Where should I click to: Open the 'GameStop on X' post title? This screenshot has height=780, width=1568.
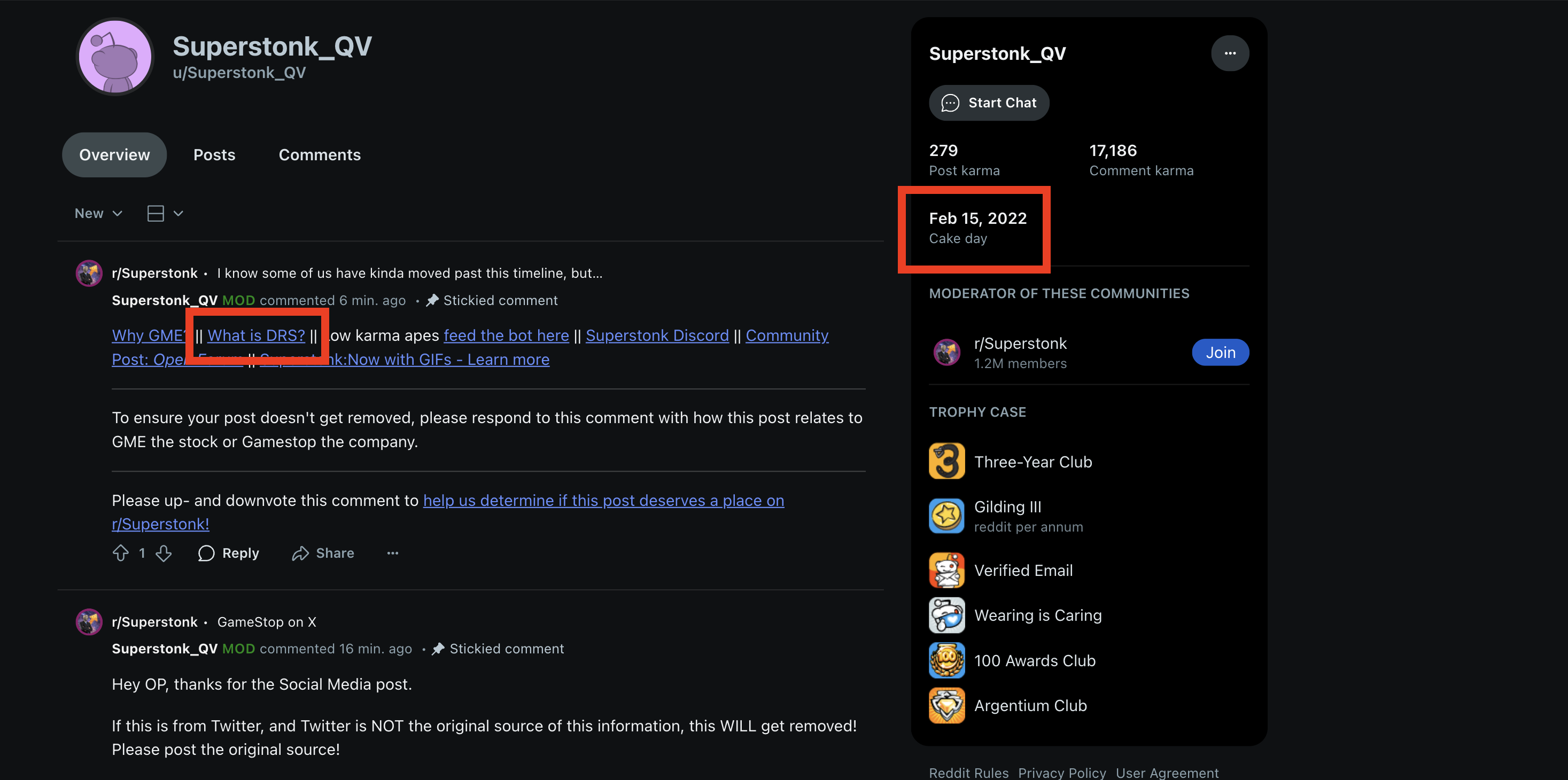tap(267, 622)
